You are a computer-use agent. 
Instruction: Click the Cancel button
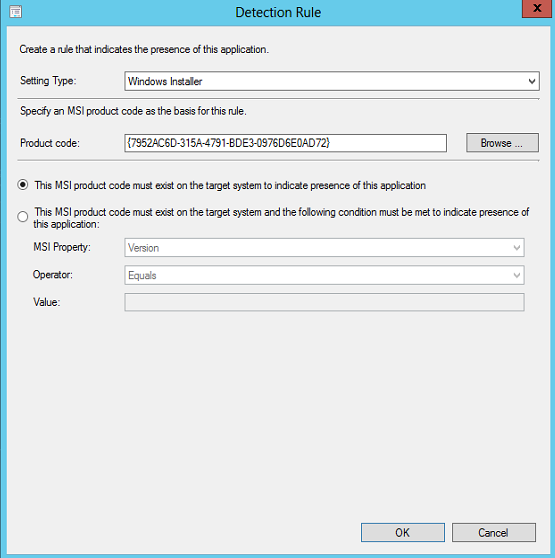[493, 532]
